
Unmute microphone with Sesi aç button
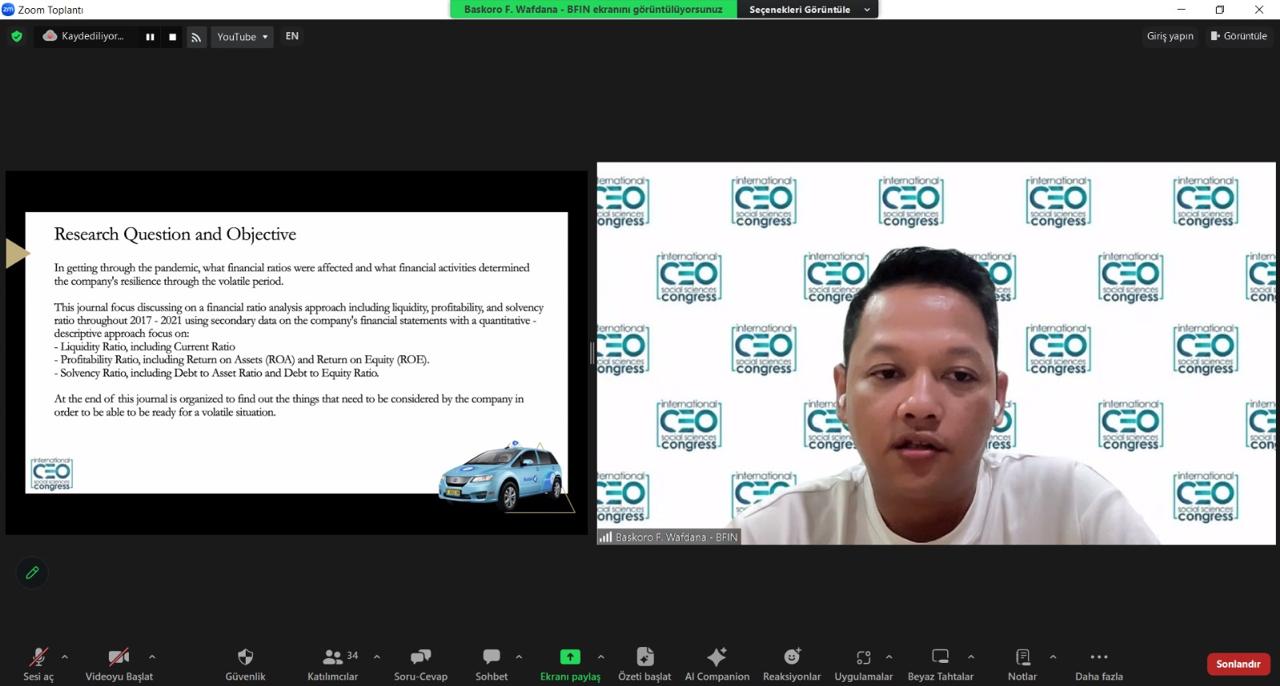38,663
